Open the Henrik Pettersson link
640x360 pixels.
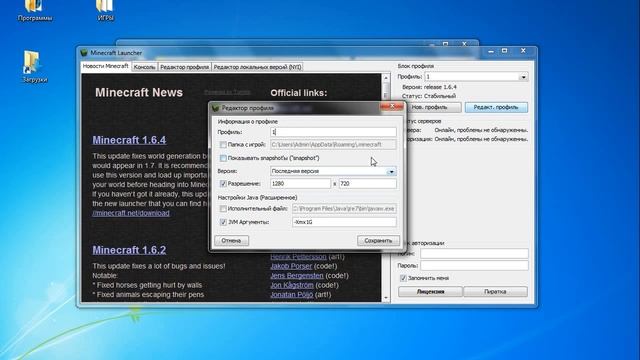298,257
